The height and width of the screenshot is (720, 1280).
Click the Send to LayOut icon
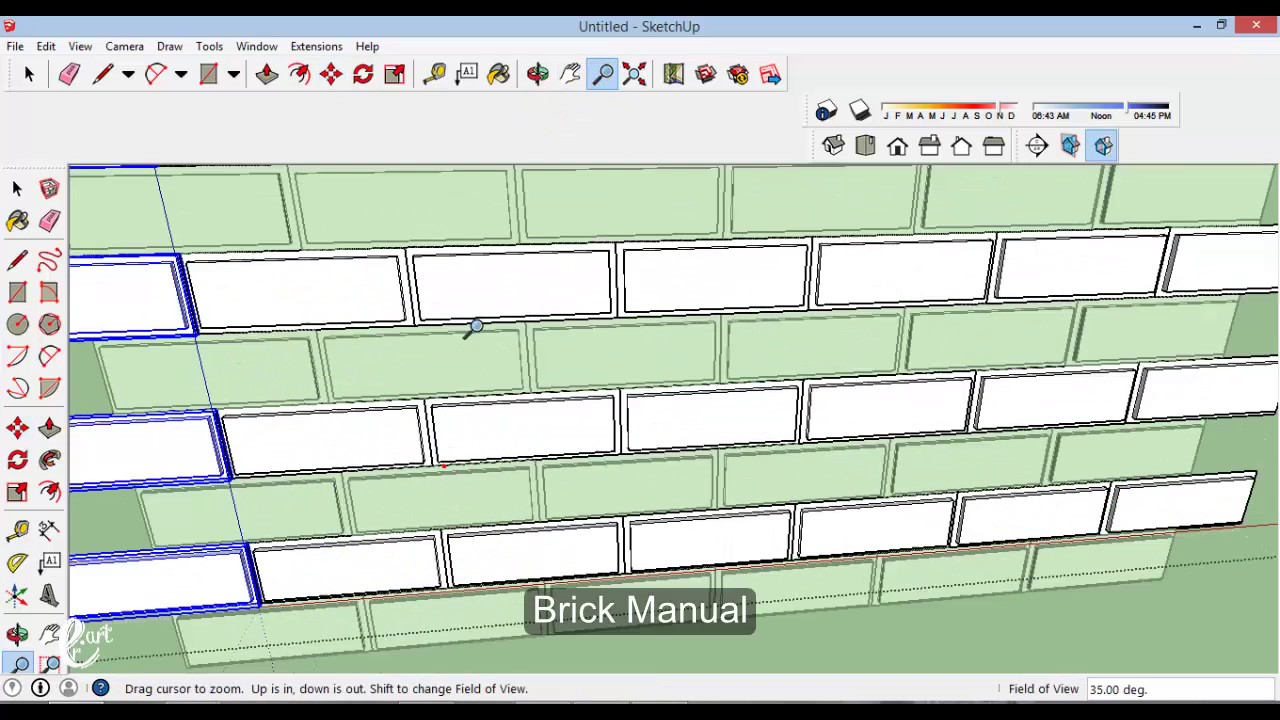coord(770,74)
